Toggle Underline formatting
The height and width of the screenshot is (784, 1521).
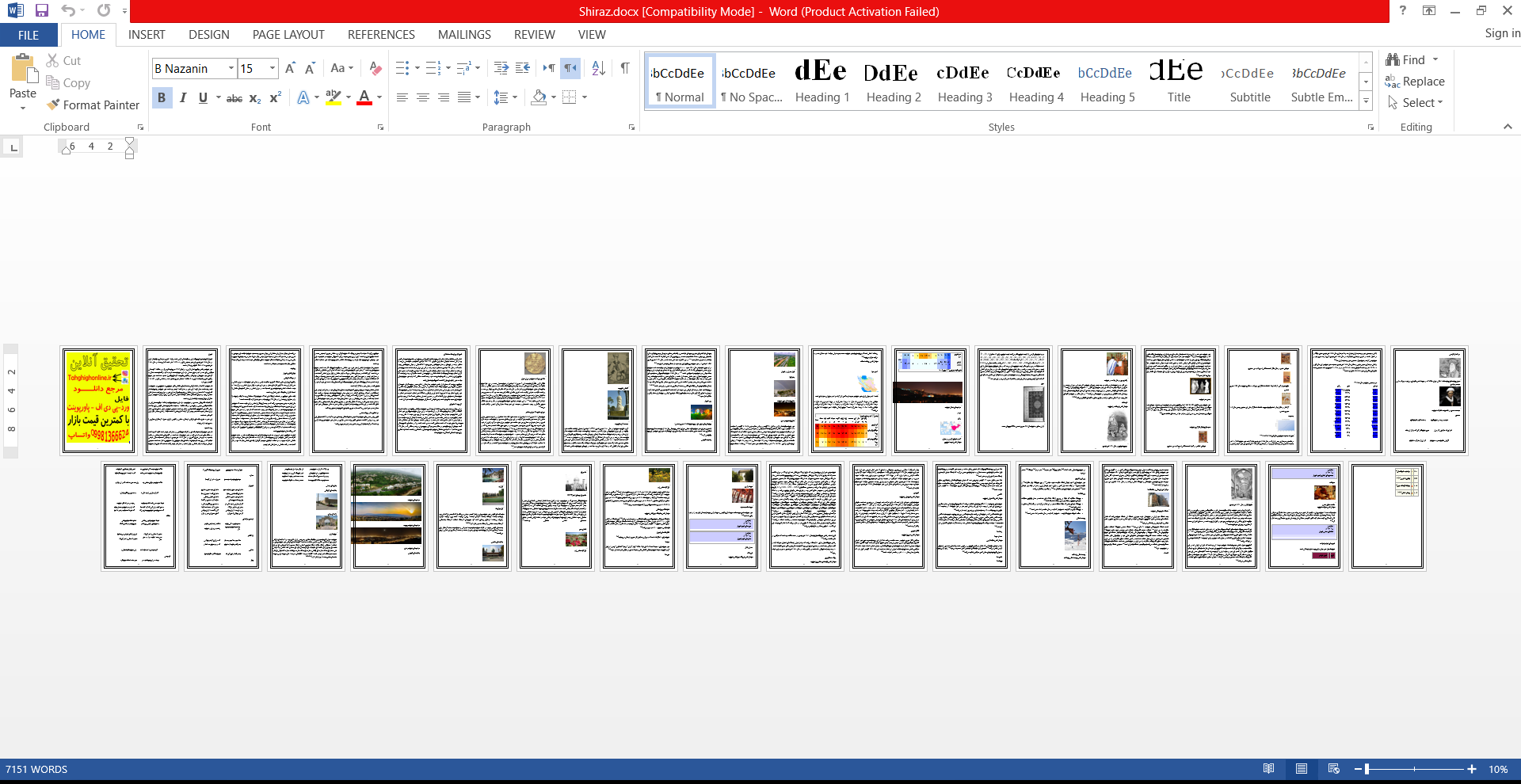tap(203, 97)
